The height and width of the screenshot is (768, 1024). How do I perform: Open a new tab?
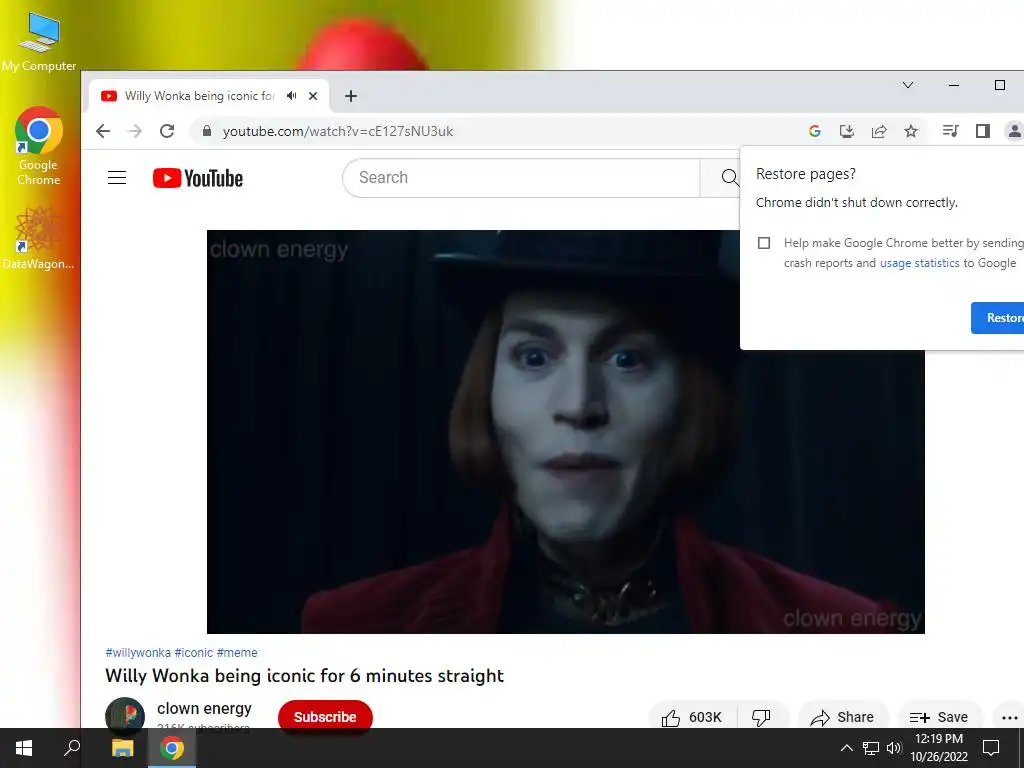tap(351, 96)
